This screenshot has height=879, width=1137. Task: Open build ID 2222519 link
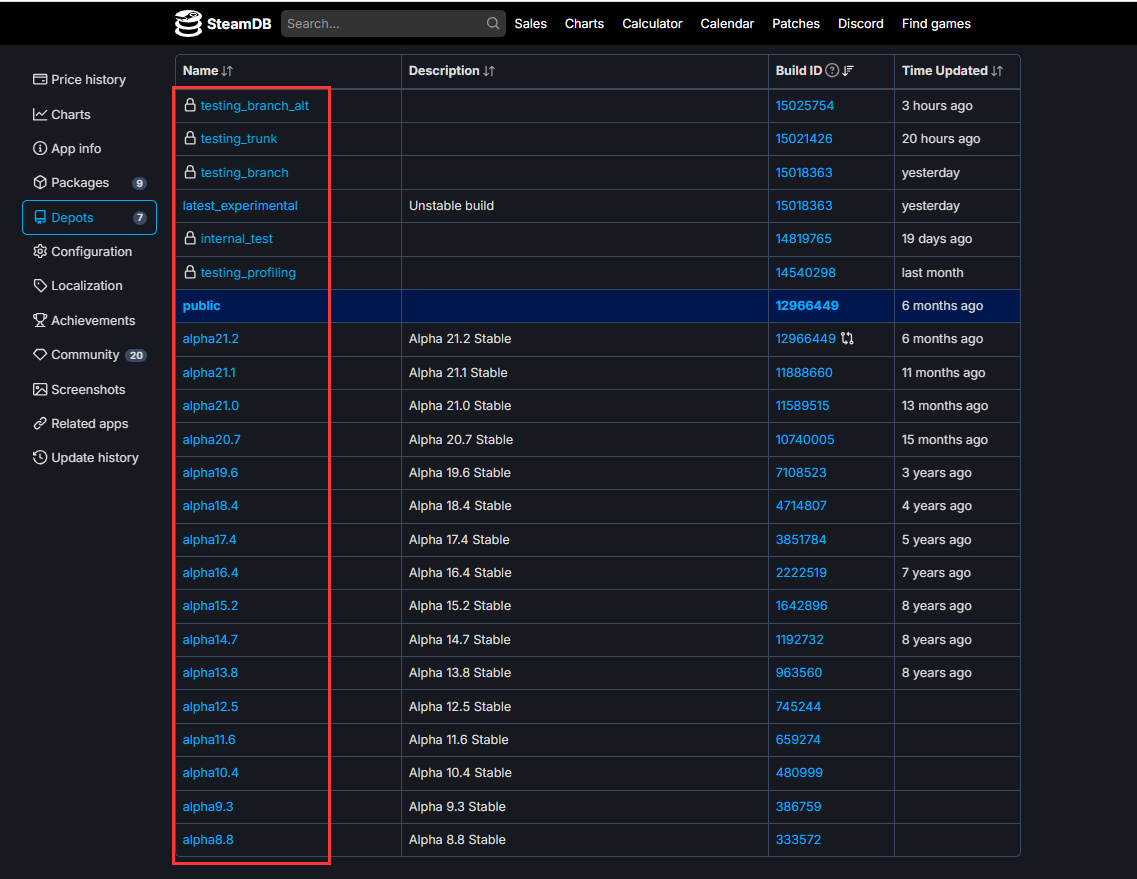[x=801, y=573]
